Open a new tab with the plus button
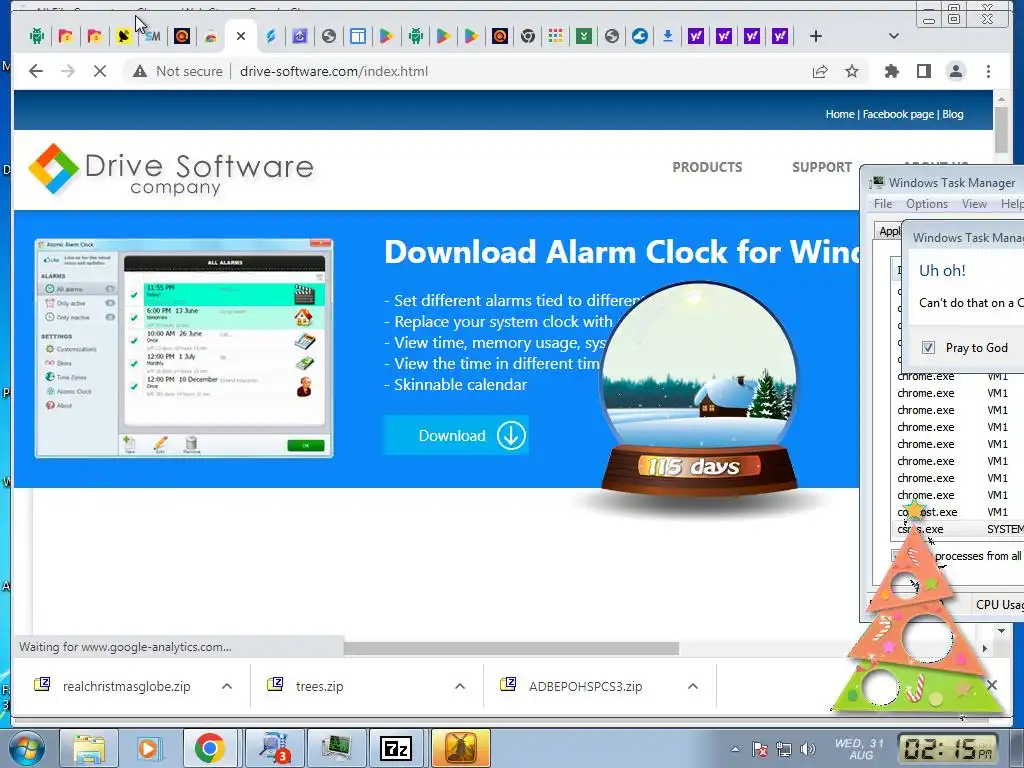The image size is (1024, 768). pos(816,36)
